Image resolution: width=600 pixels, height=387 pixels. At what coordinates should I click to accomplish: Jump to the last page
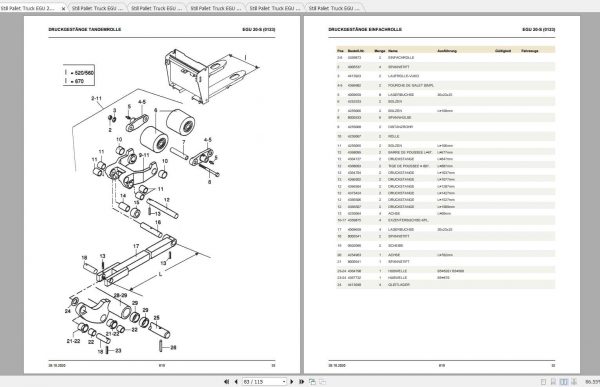point(302,382)
